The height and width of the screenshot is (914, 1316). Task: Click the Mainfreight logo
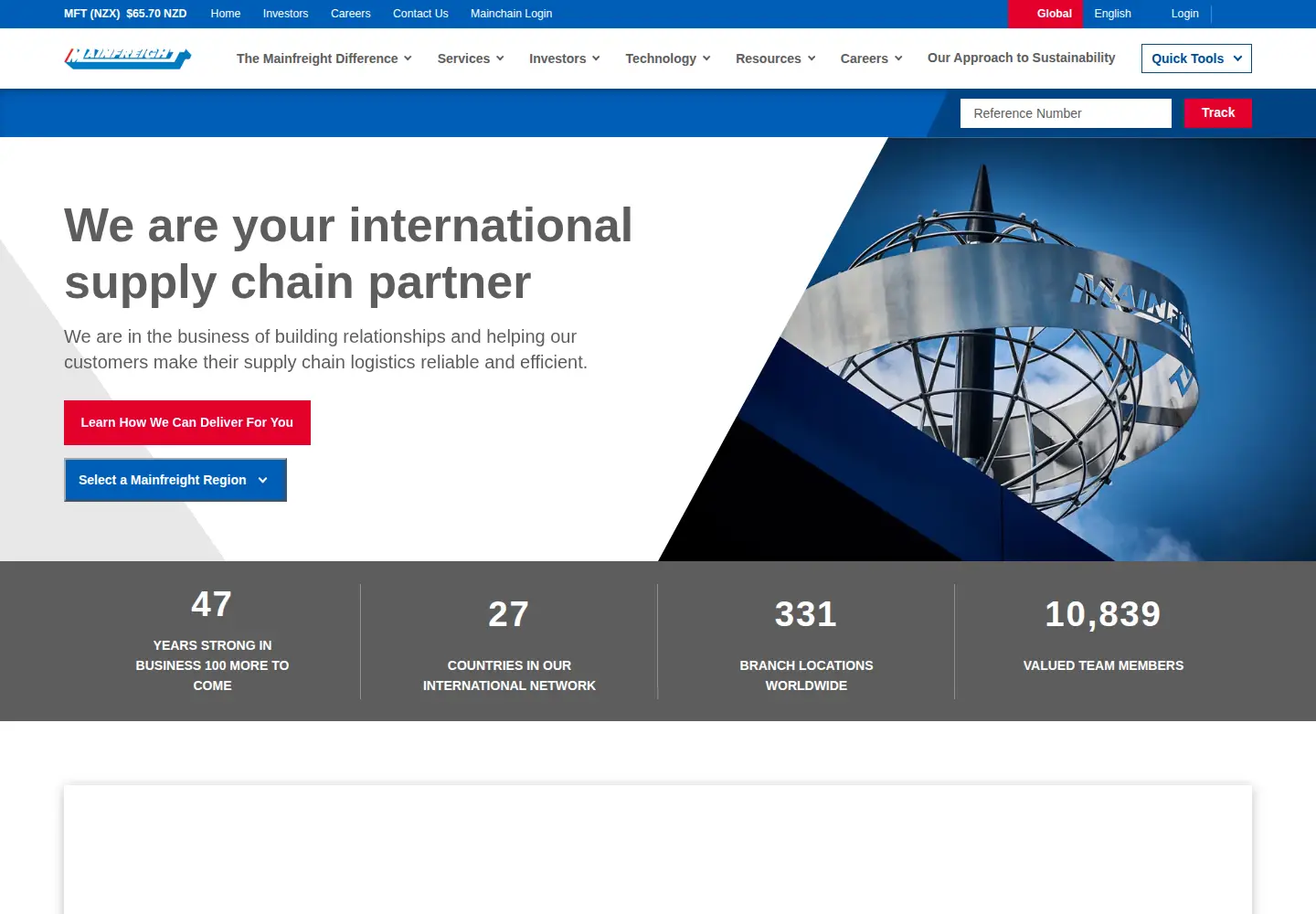coord(127,58)
